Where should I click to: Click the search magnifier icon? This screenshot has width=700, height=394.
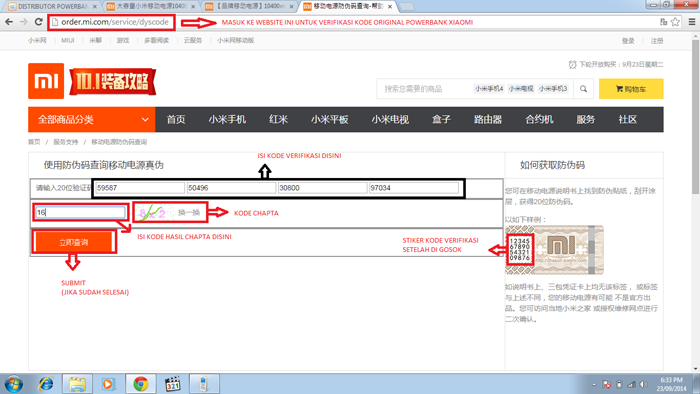click(x=583, y=89)
